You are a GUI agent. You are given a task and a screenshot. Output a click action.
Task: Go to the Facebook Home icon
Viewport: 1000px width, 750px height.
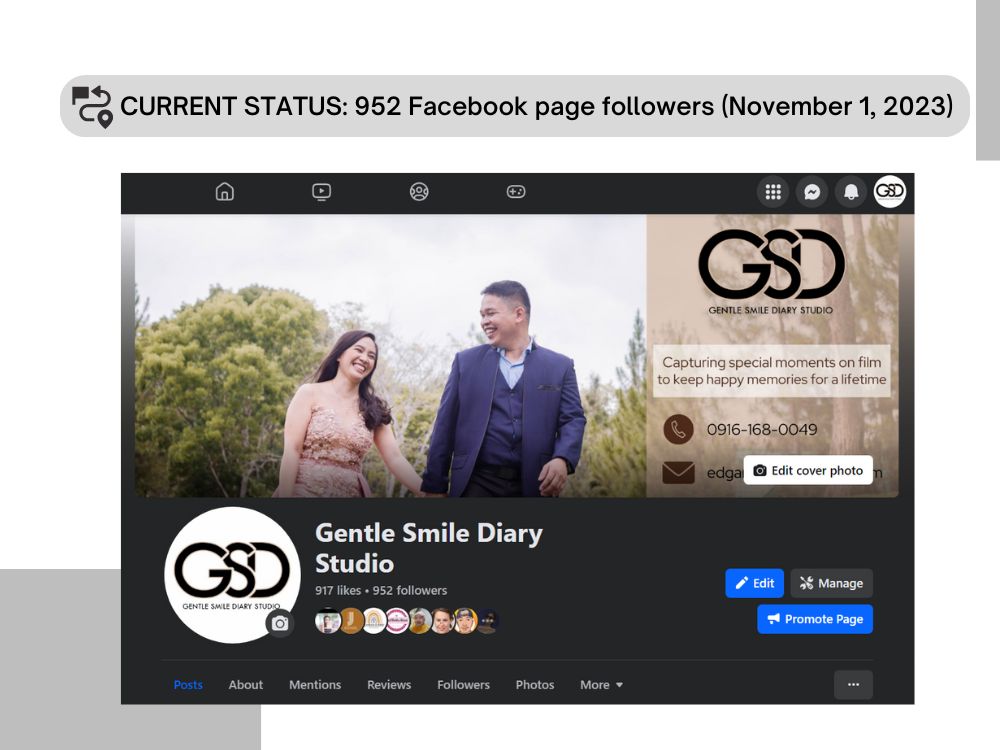(x=224, y=191)
